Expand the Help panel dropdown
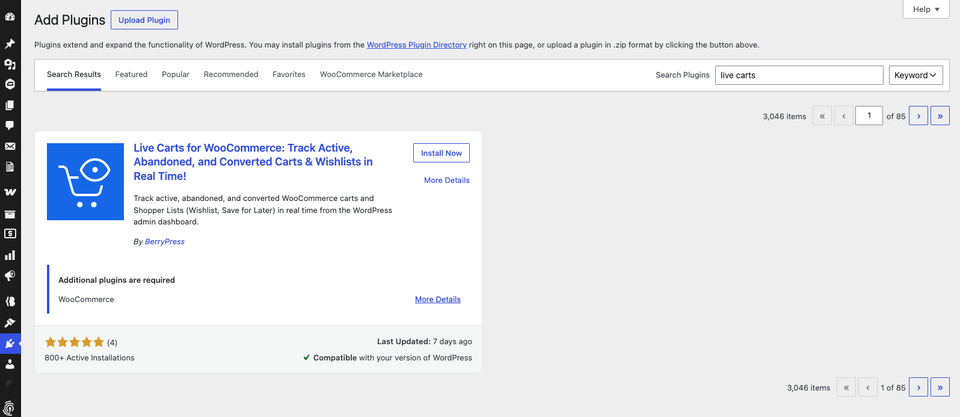The width and height of the screenshot is (960, 417). (926, 9)
